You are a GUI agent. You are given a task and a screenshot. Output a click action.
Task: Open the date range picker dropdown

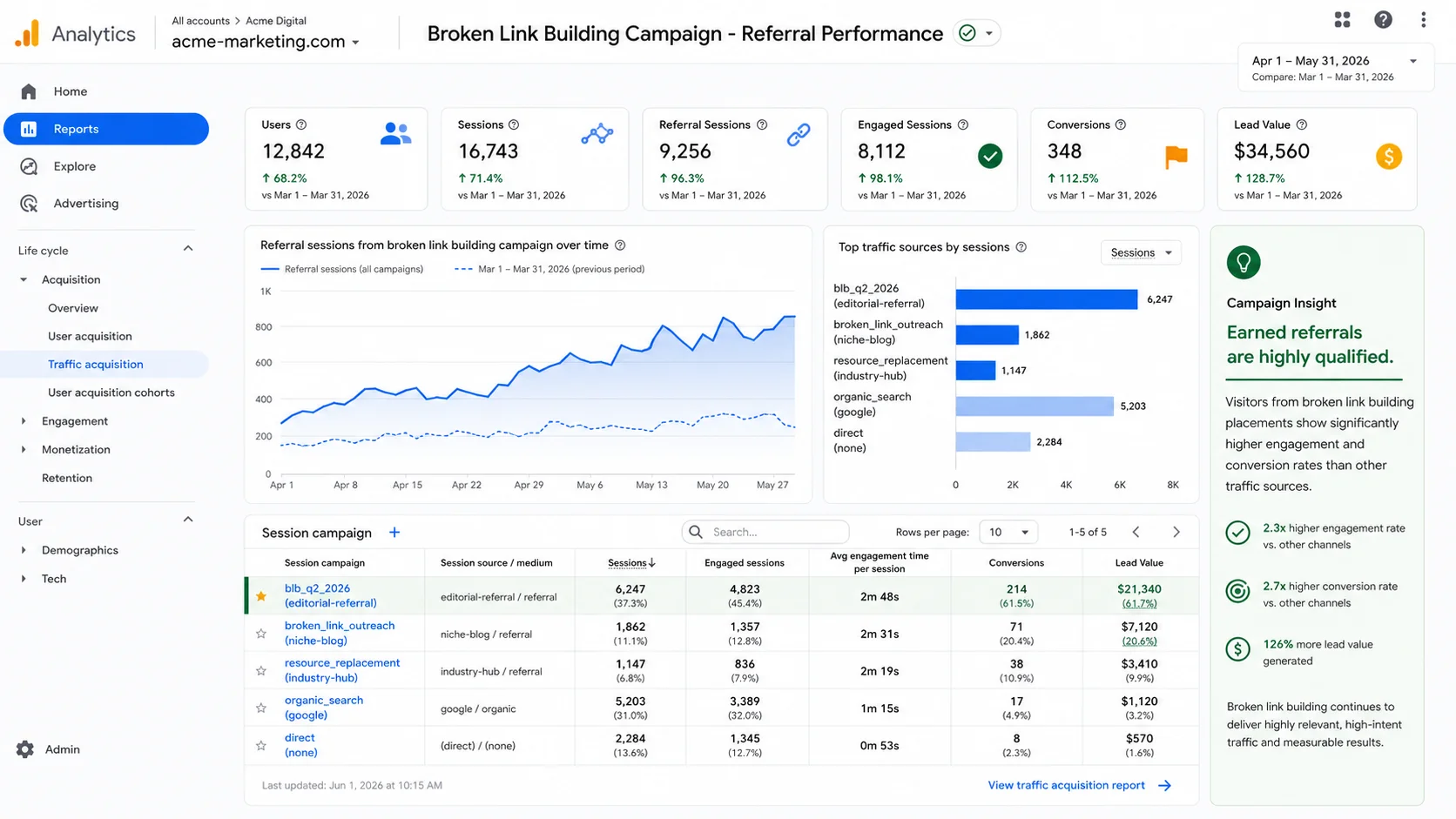coord(1336,68)
